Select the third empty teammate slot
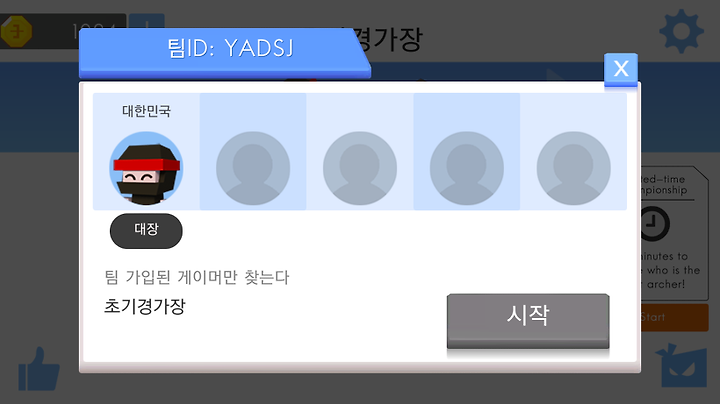The image size is (720, 404). tap(467, 168)
